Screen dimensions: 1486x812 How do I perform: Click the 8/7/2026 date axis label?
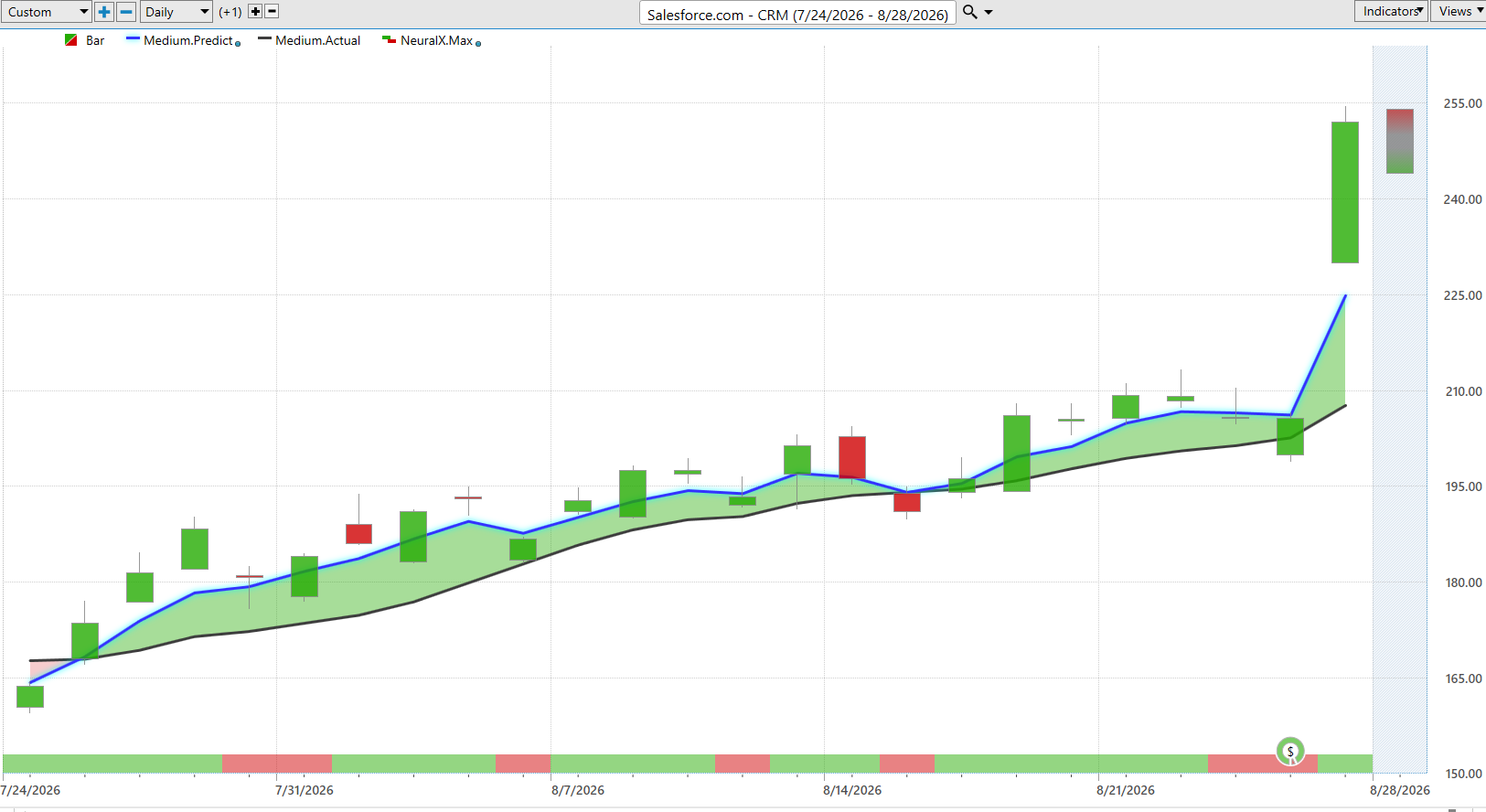coord(578,790)
